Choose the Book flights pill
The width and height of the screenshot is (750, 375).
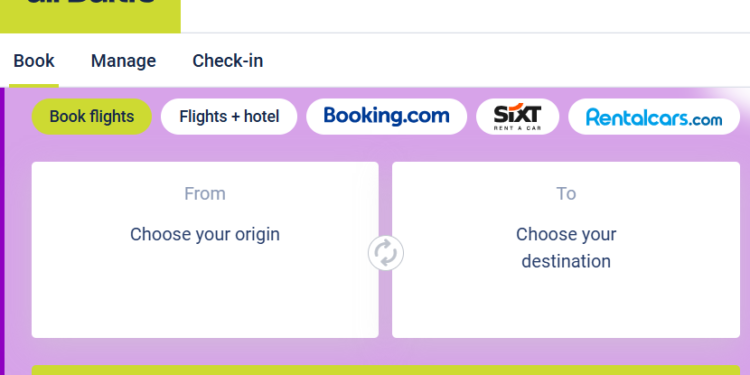tap(92, 117)
